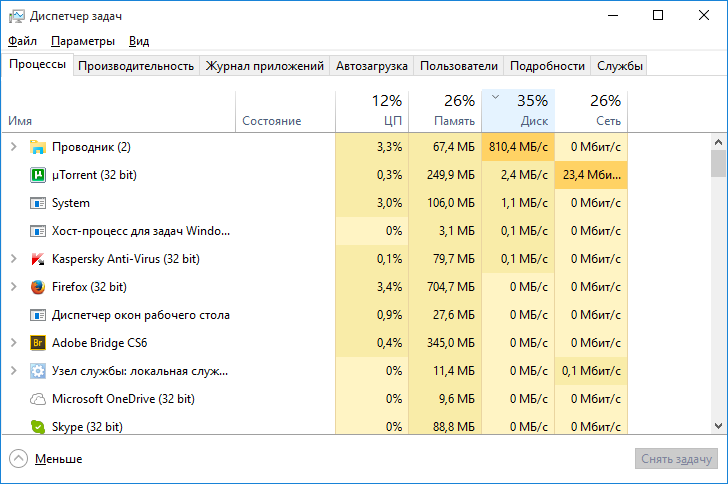Click the 106,0 МБ memory value
Image resolution: width=728 pixels, height=484 pixels.
[x=445, y=203]
